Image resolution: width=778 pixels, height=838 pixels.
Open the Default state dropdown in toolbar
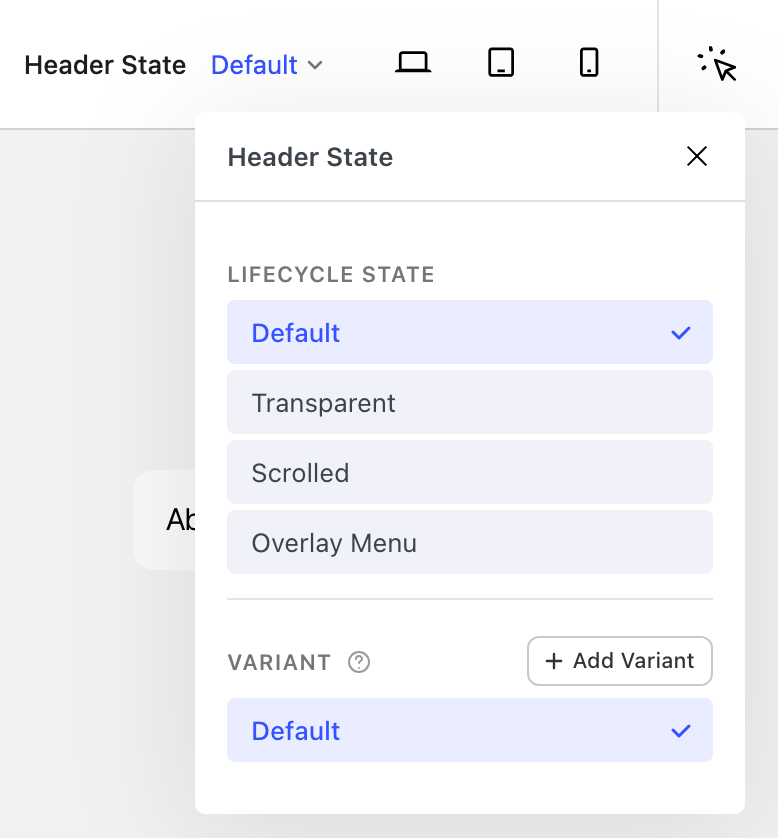coord(267,65)
